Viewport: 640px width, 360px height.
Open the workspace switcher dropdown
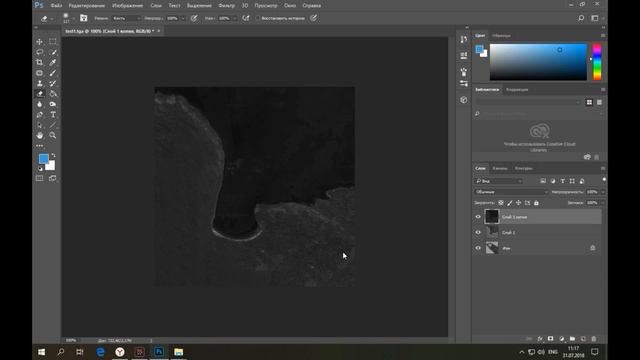coord(596,18)
